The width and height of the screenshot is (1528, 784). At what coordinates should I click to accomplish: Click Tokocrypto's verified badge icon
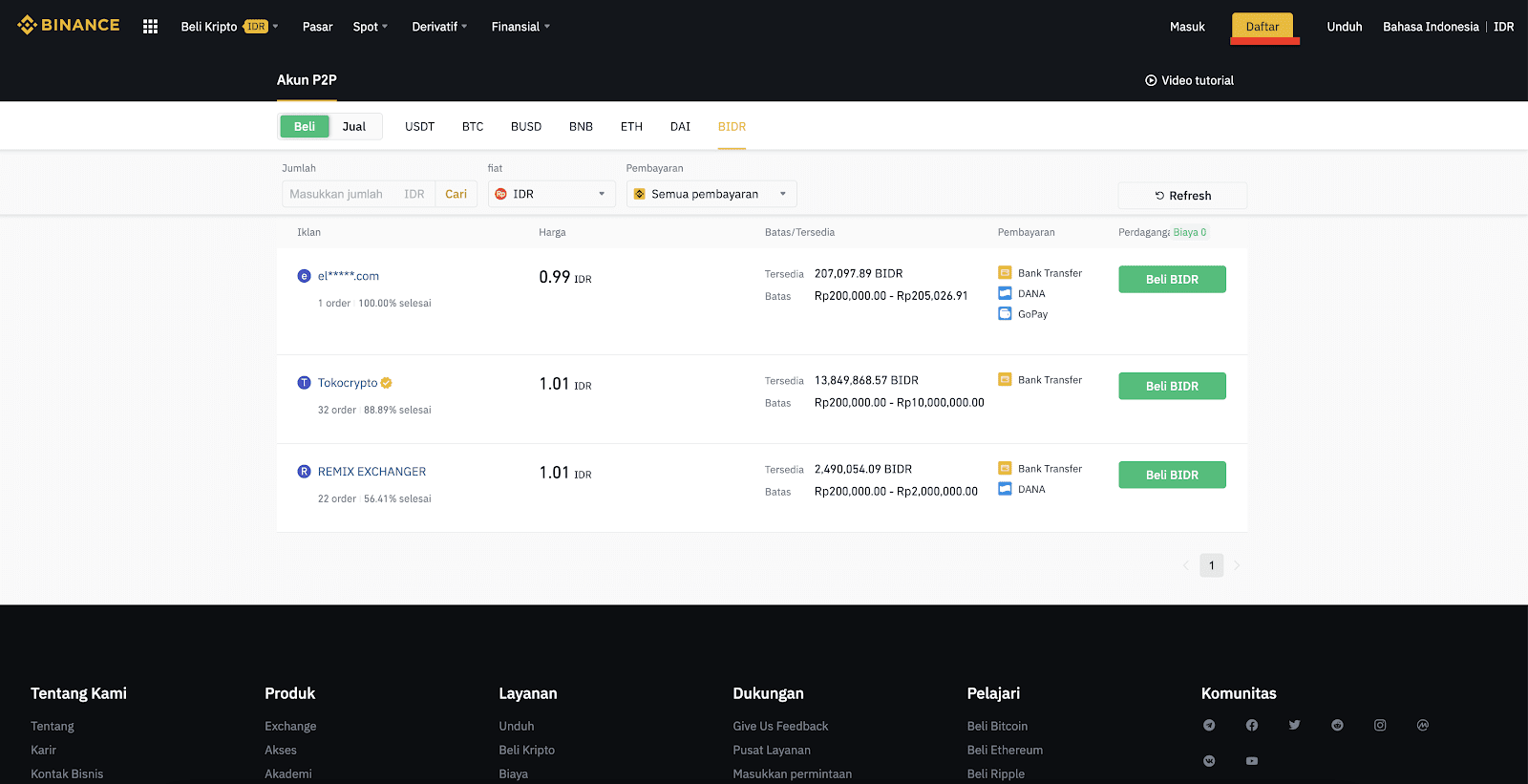[x=387, y=383]
